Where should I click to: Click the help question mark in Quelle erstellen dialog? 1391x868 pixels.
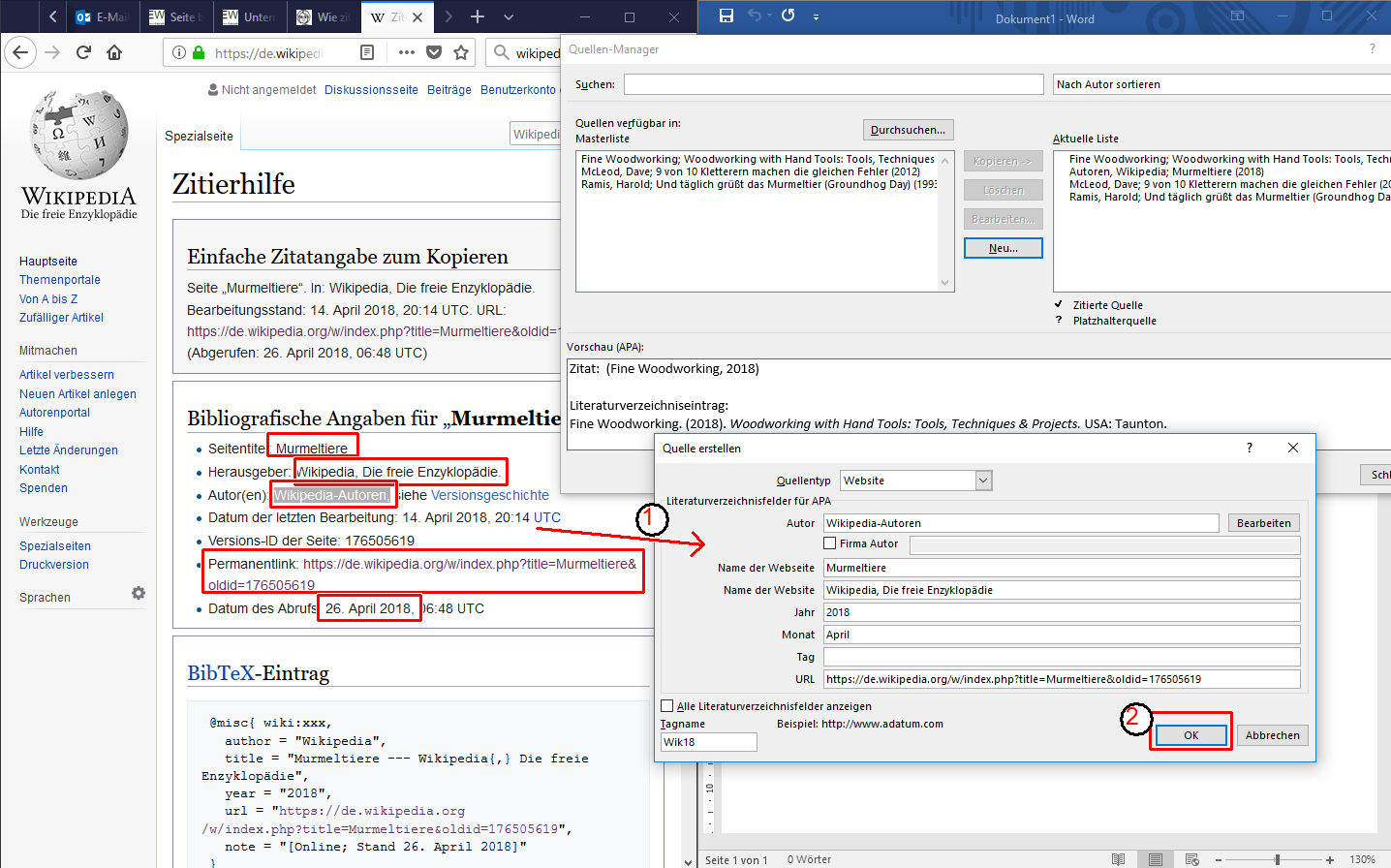(1250, 448)
